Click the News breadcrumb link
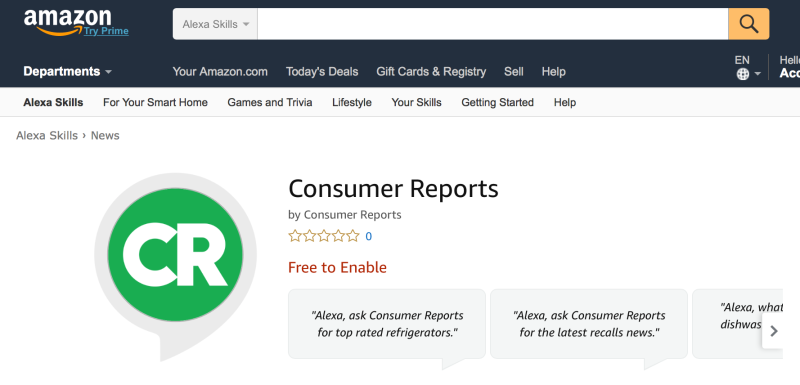The width and height of the screenshot is (800, 385). [105, 136]
